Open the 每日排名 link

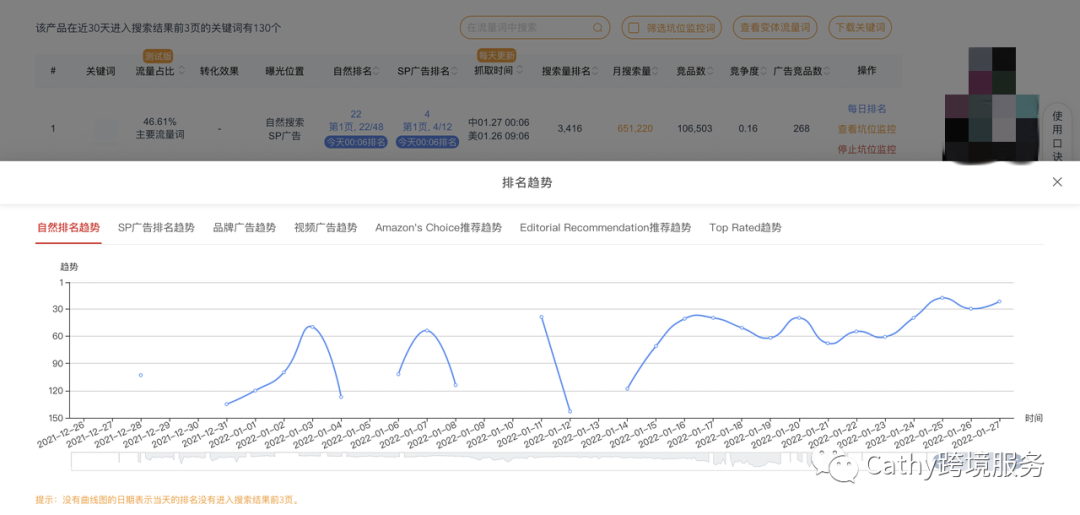tap(866, 109)
